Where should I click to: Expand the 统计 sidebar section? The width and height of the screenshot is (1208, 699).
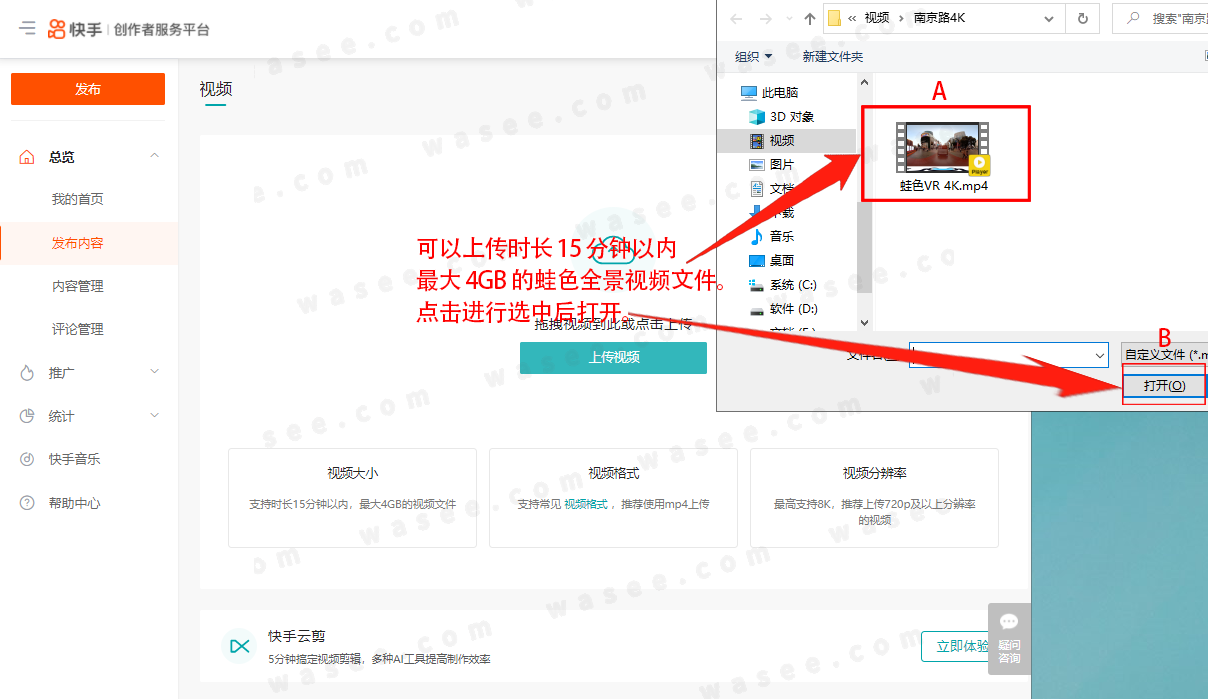click(154, 415)
